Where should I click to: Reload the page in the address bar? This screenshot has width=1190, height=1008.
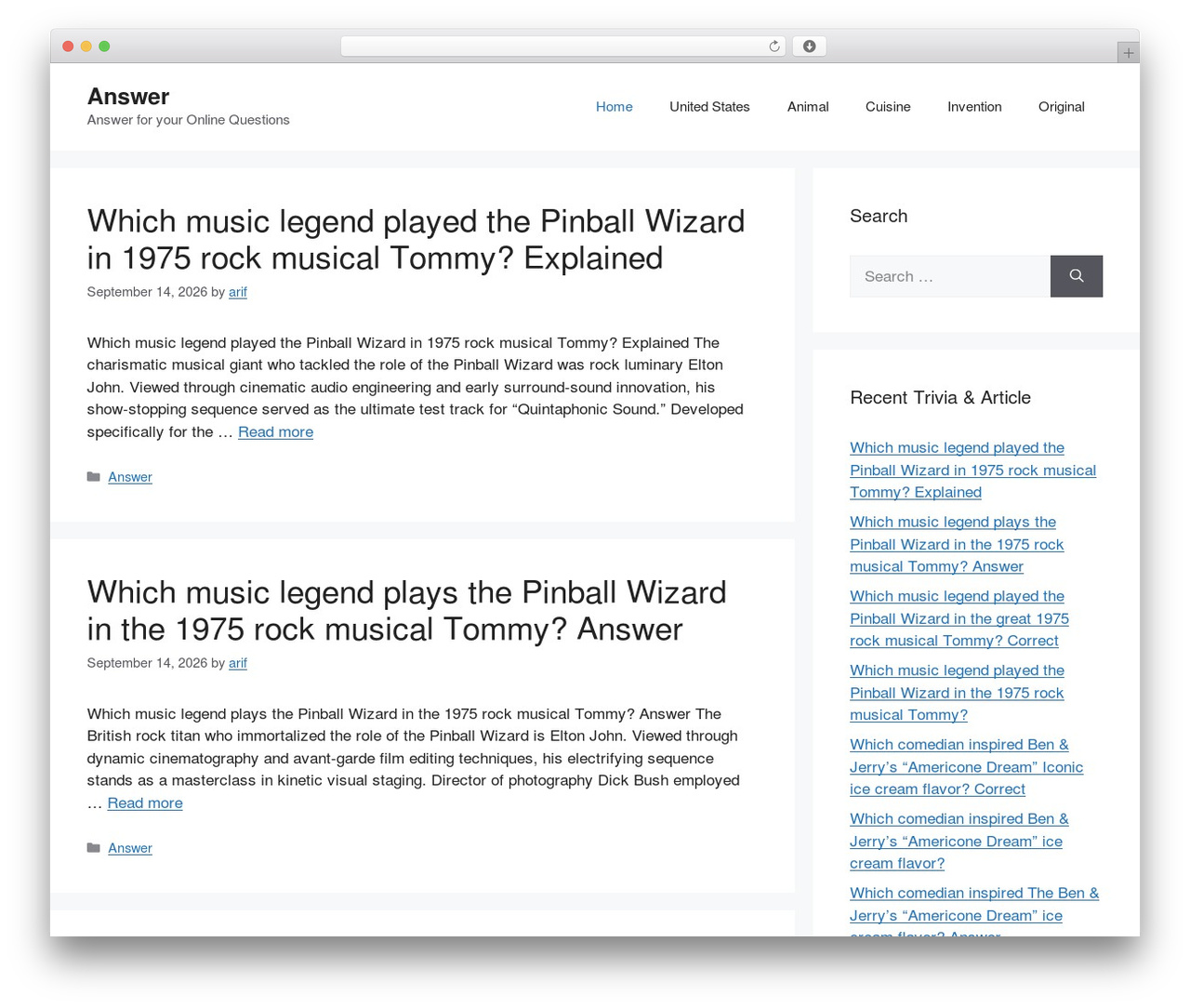tap(774, 46)
